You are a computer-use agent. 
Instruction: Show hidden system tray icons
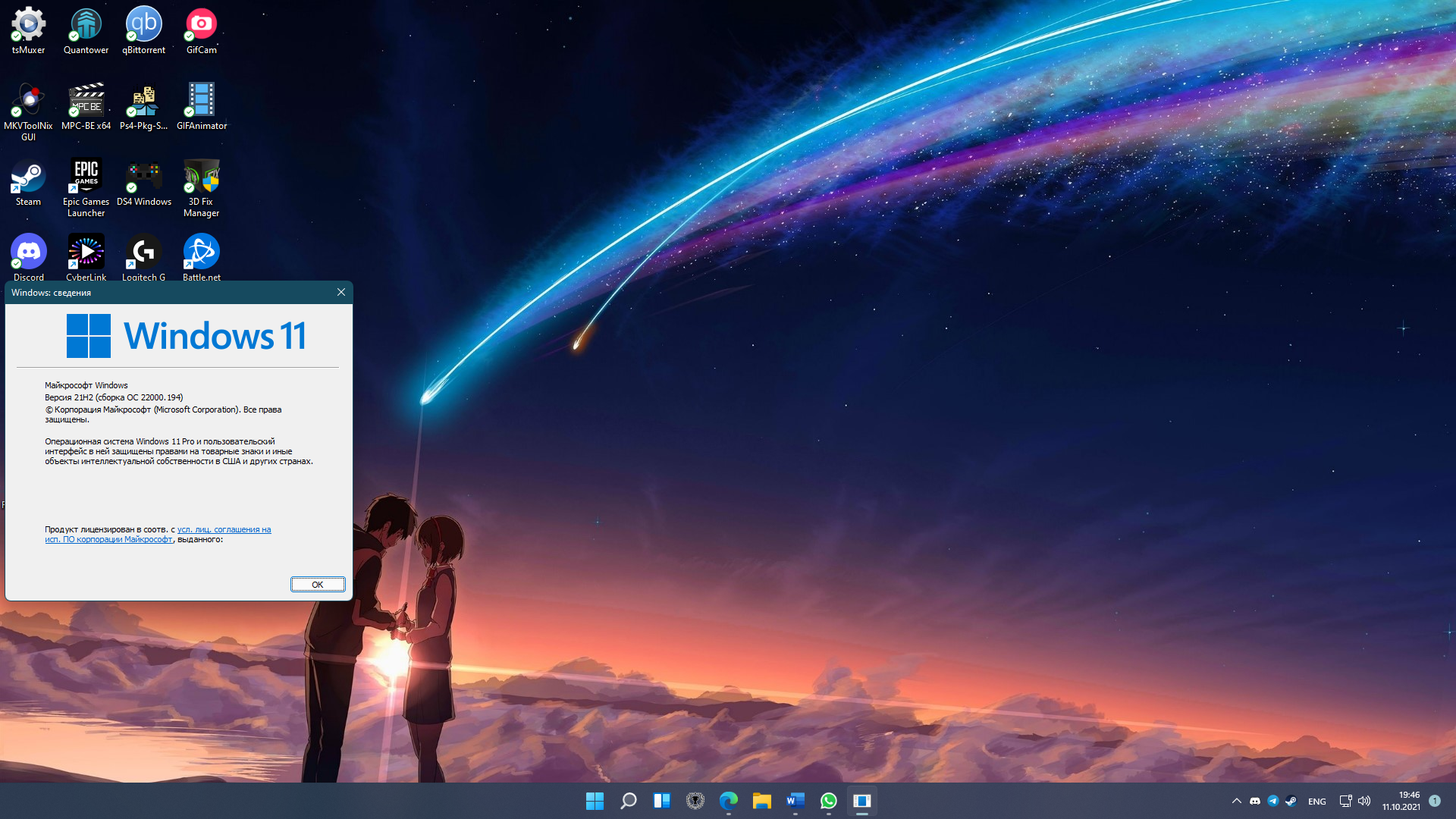[x=1236, y=801]
